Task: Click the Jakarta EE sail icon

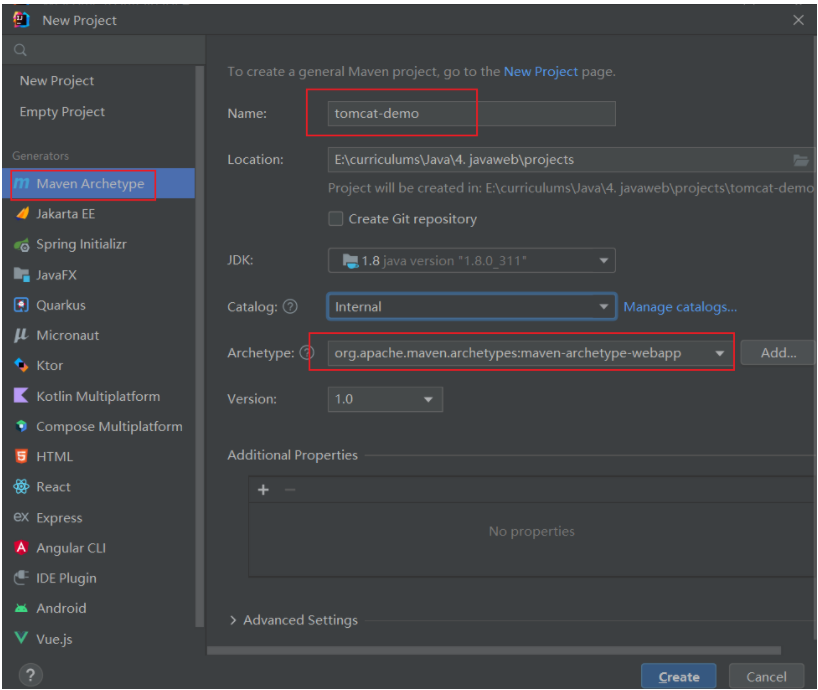Action: (x=22, y=214)
